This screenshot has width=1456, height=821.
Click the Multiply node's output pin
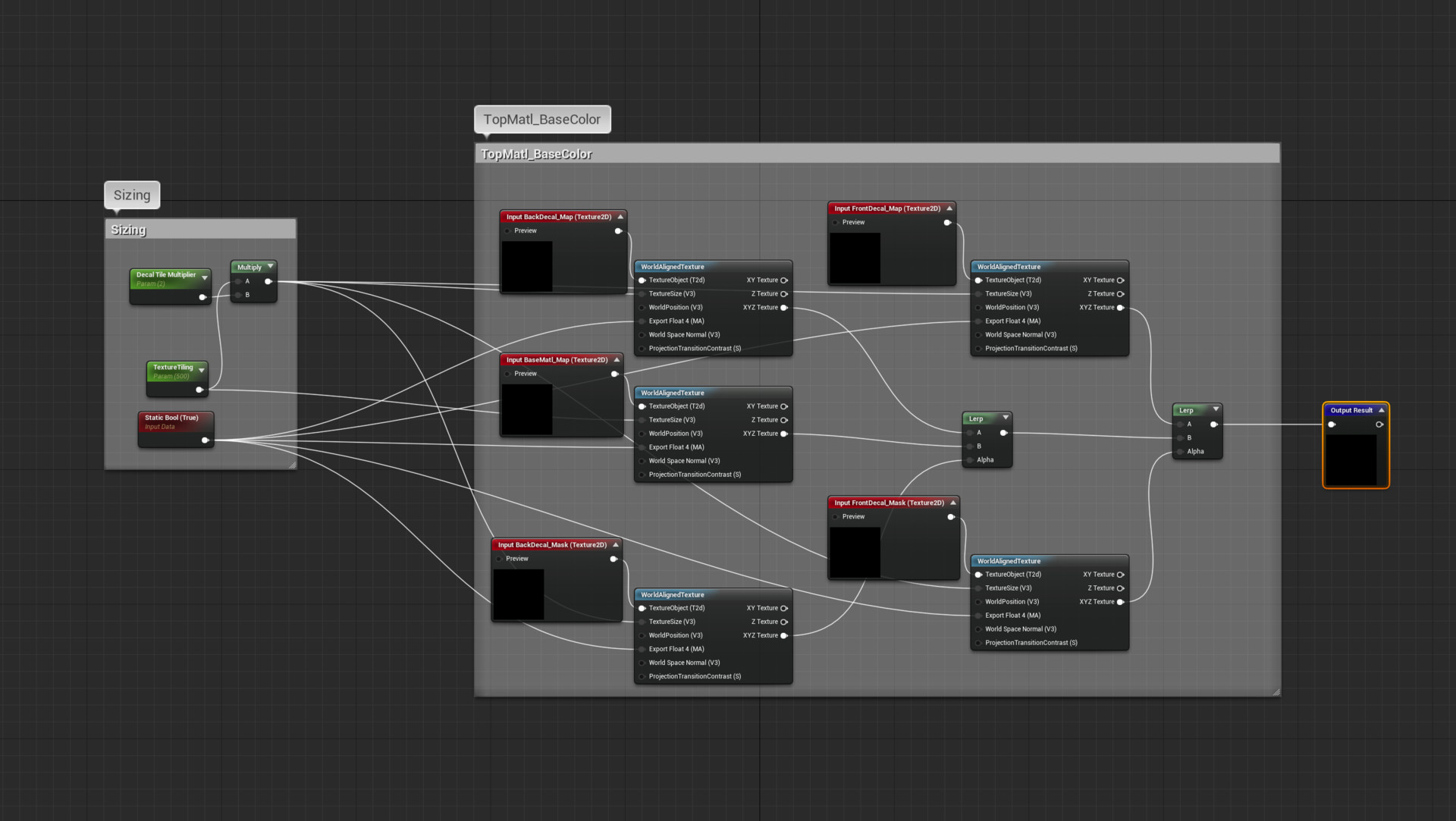coord(268,281)
